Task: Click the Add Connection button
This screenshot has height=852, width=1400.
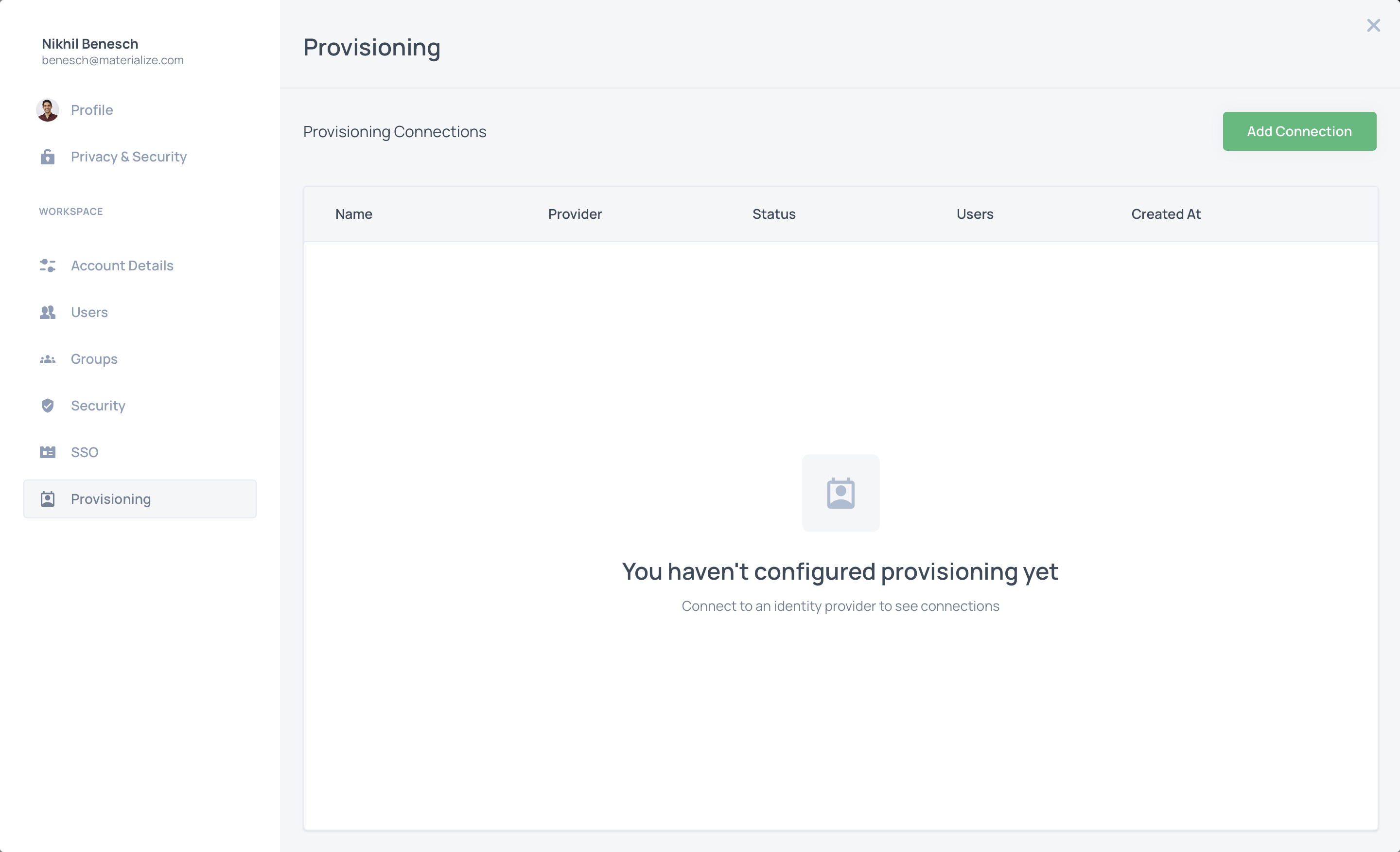Action: pyautogui.click(x=1299, y=131)
